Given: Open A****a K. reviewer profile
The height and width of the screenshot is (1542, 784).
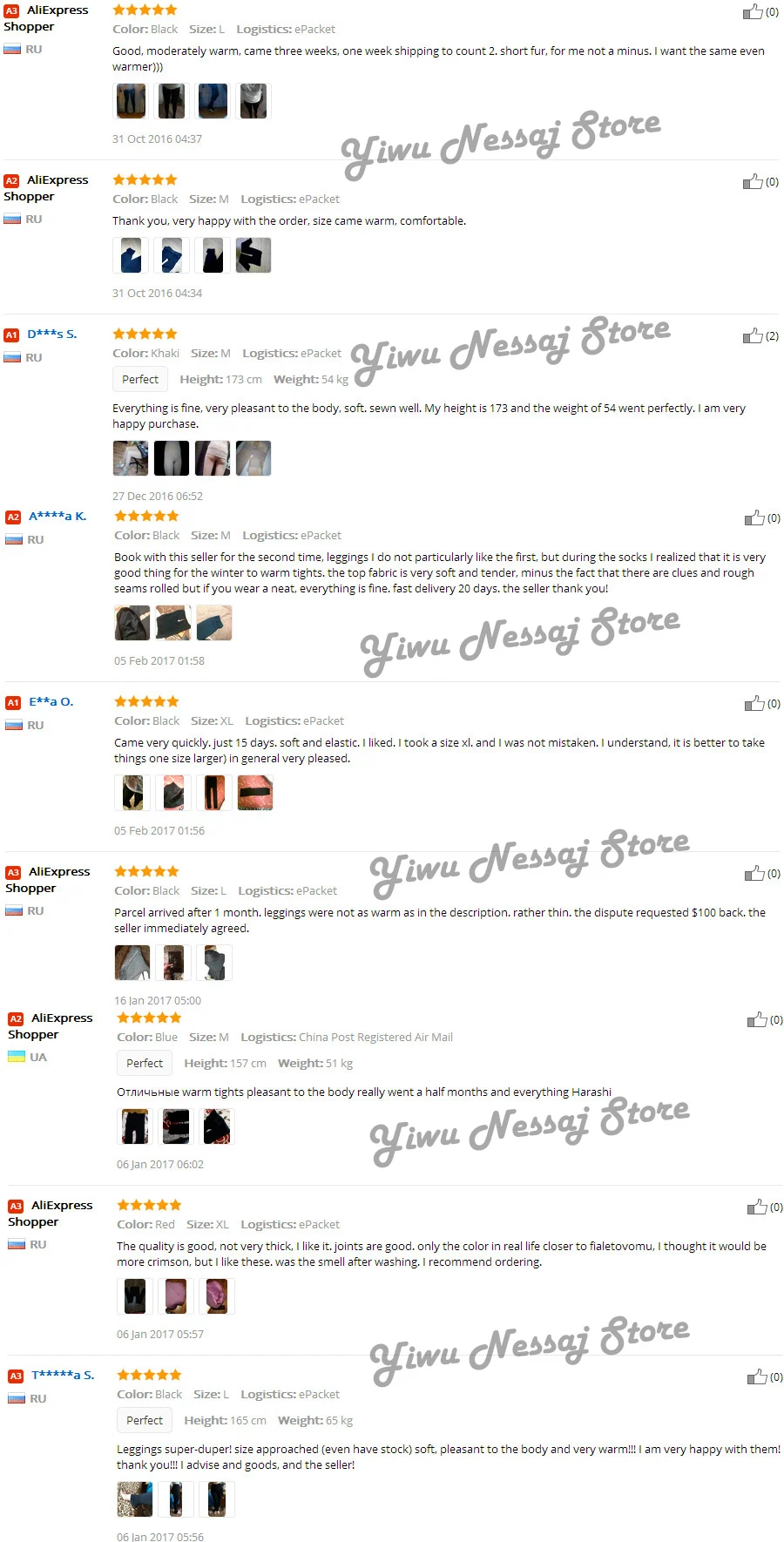Looking at the screenshot, I should coord(57,516).
